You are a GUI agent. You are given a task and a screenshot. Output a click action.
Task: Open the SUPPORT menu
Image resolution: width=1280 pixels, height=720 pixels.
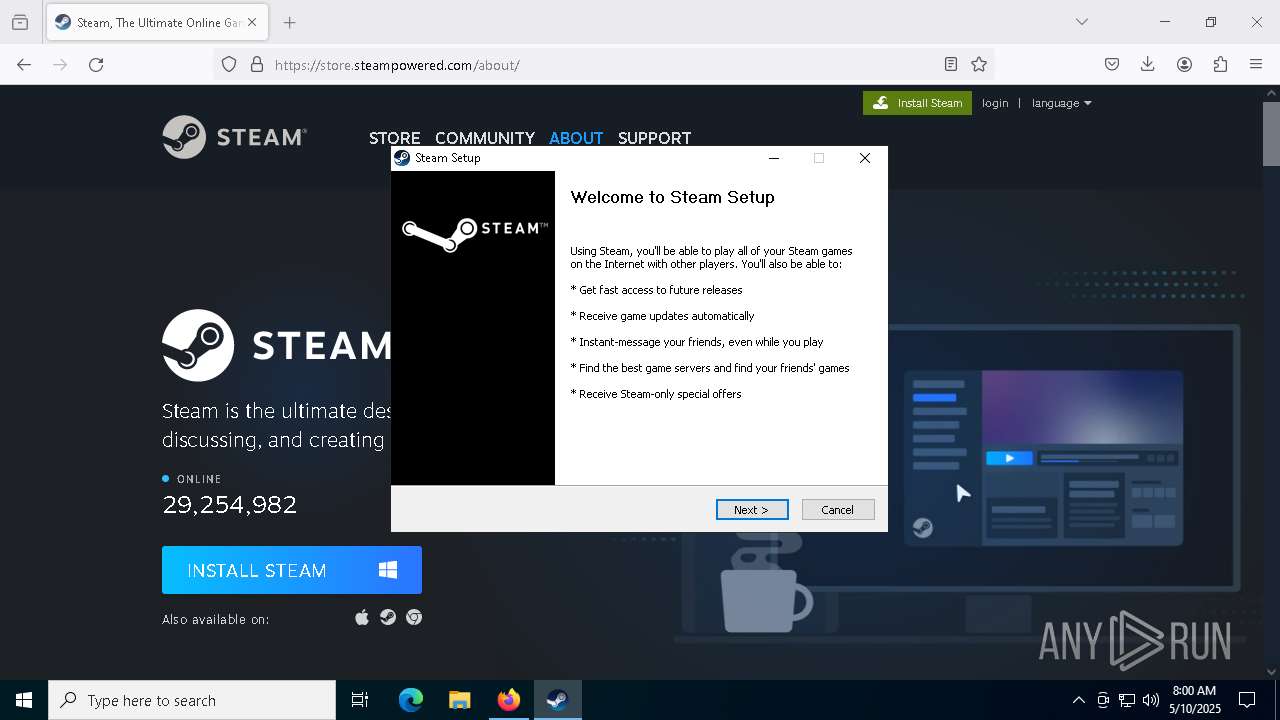click(654, 138)
